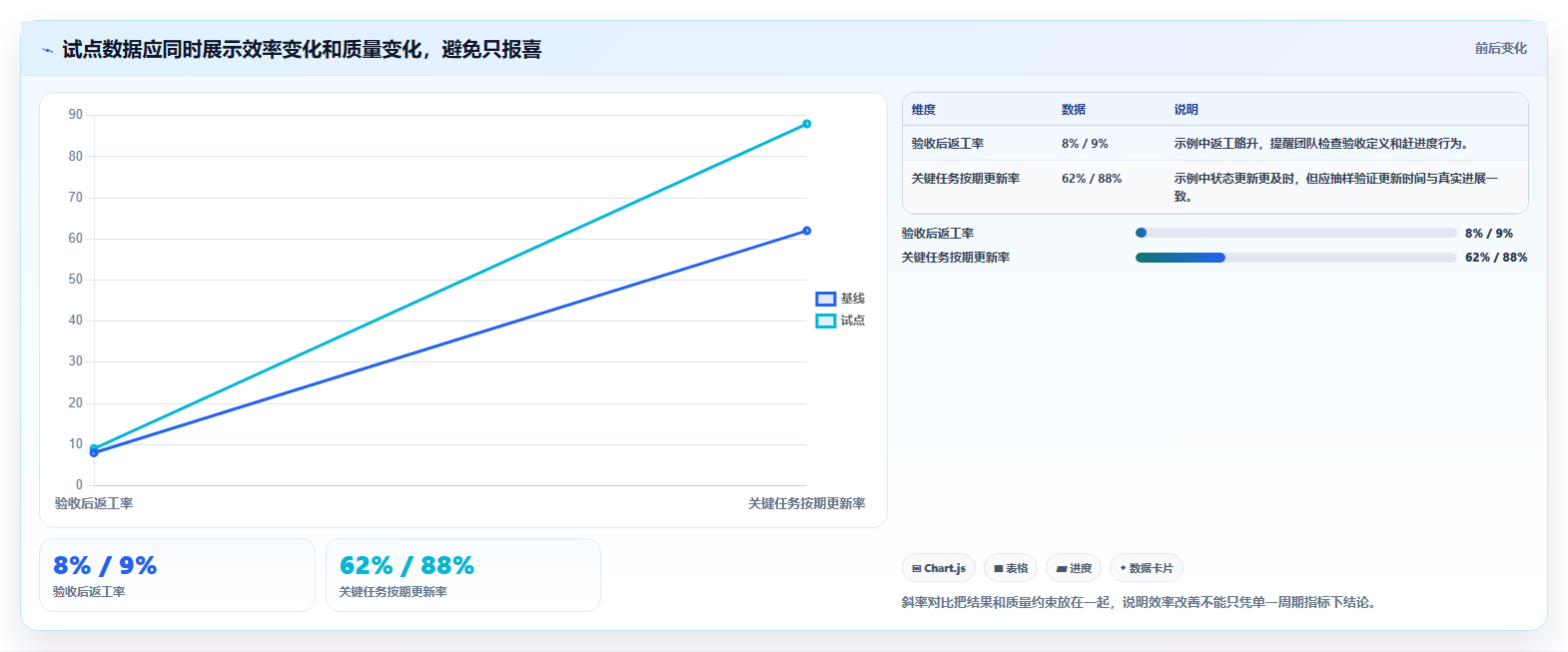Click the 8% / 9% data card
The width and height of the screenshot is (1568, 652).
pyautogui.click(x=177, y=575)
